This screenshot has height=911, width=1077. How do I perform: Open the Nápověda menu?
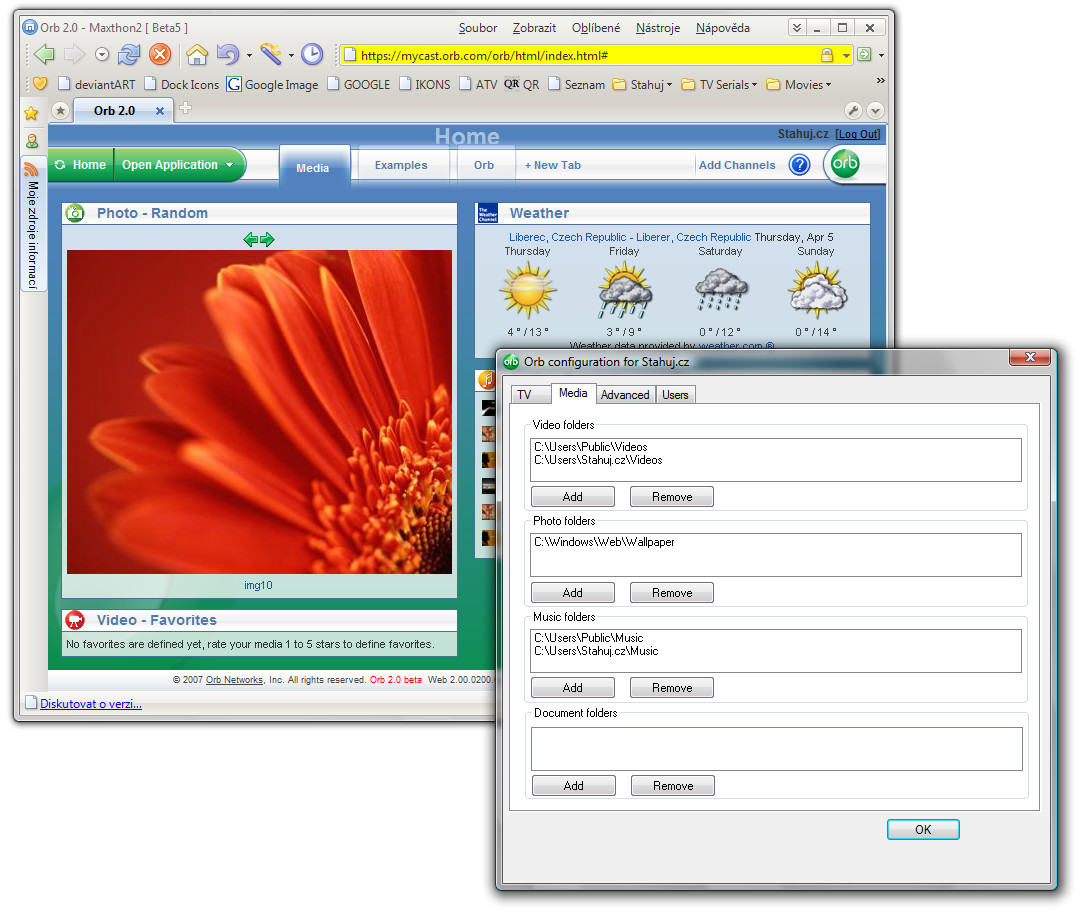723,28
